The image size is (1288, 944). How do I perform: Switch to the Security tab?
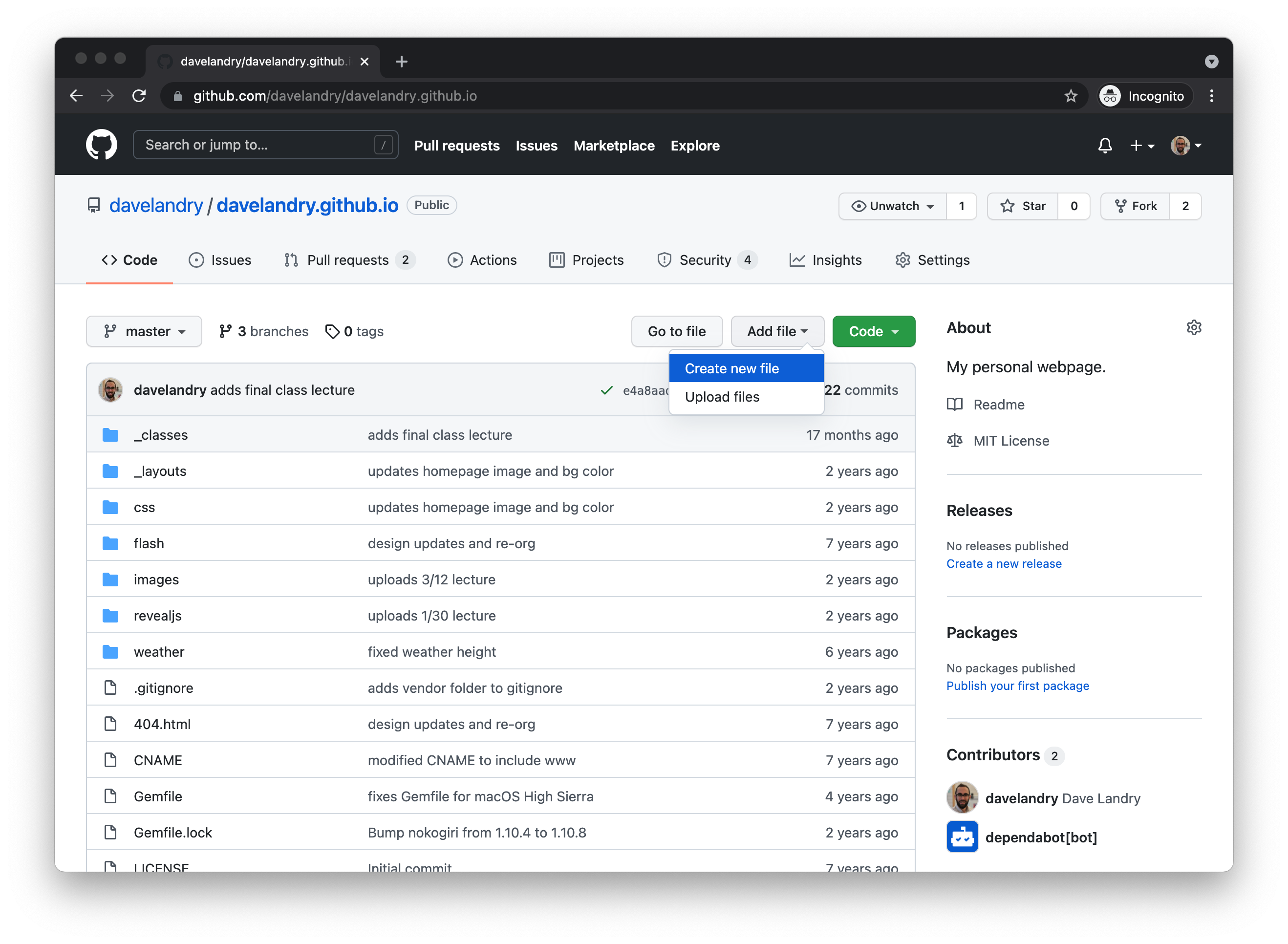point(707,260)
